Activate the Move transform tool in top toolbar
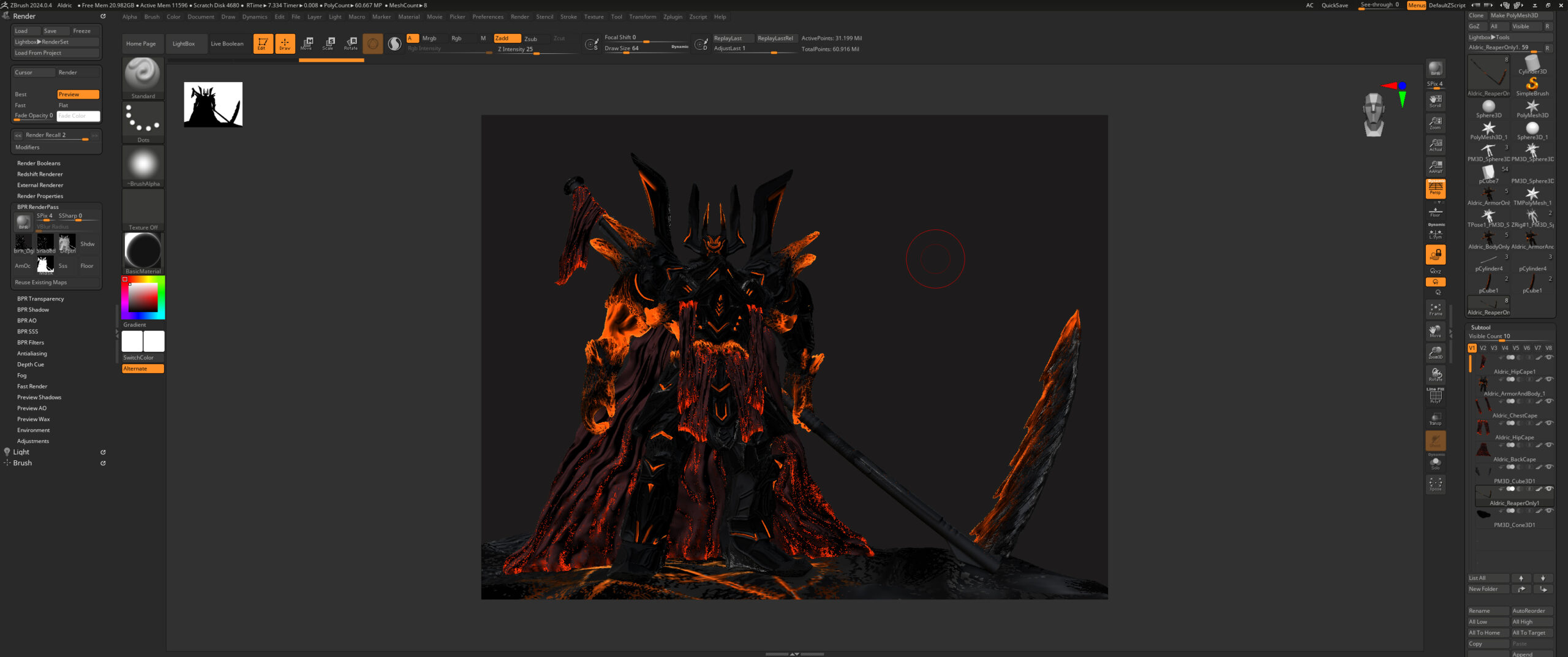 coord(307,43)
